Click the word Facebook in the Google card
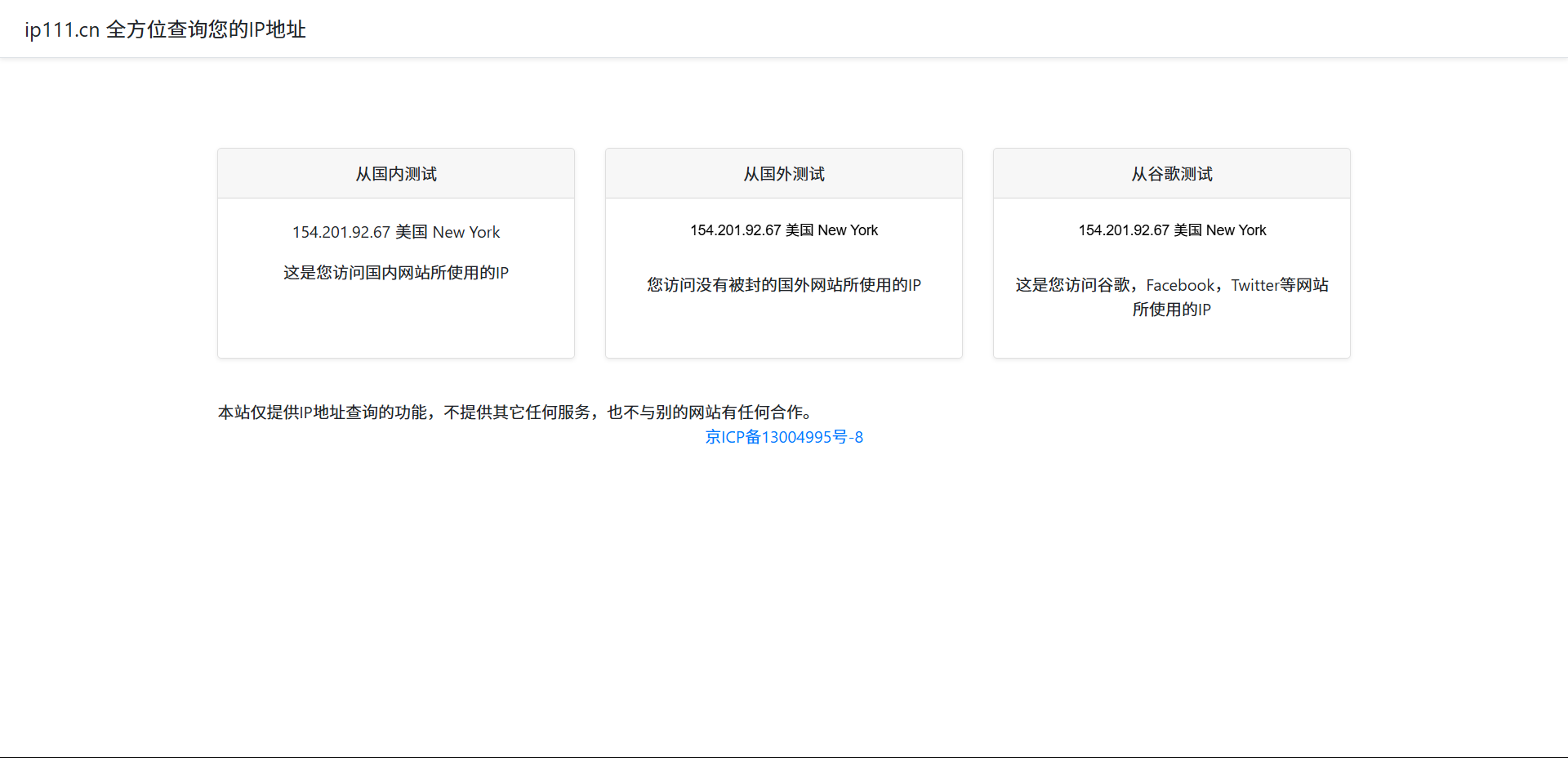Image resolution: width=1568 pixels, height=758 pixels. click(1180, 285)
